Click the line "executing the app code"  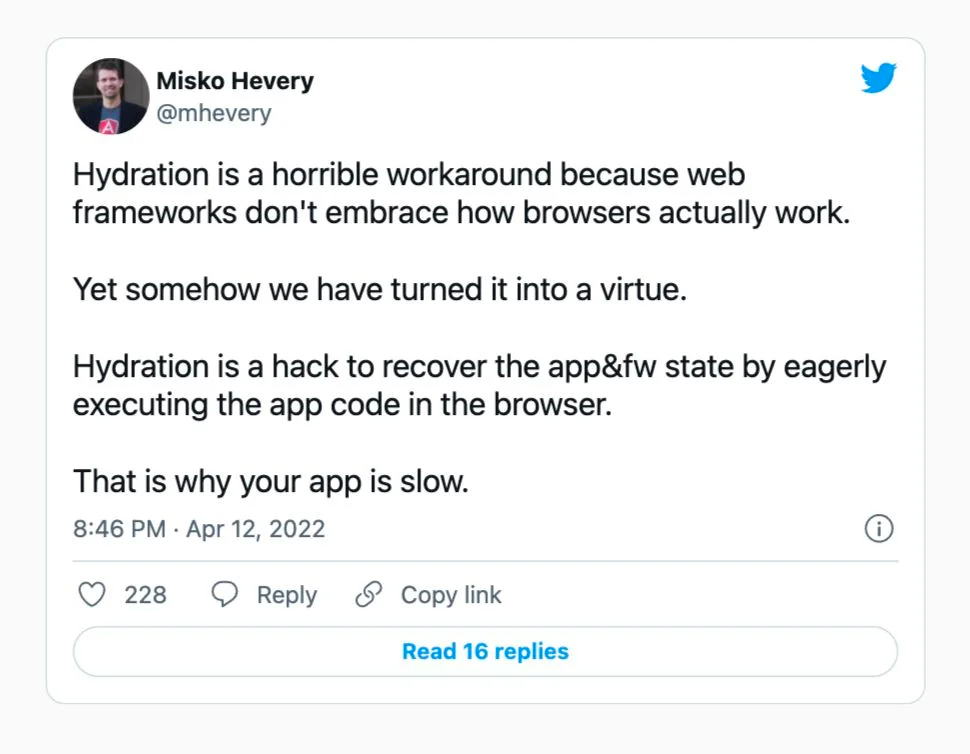click(x=342, y=406)
